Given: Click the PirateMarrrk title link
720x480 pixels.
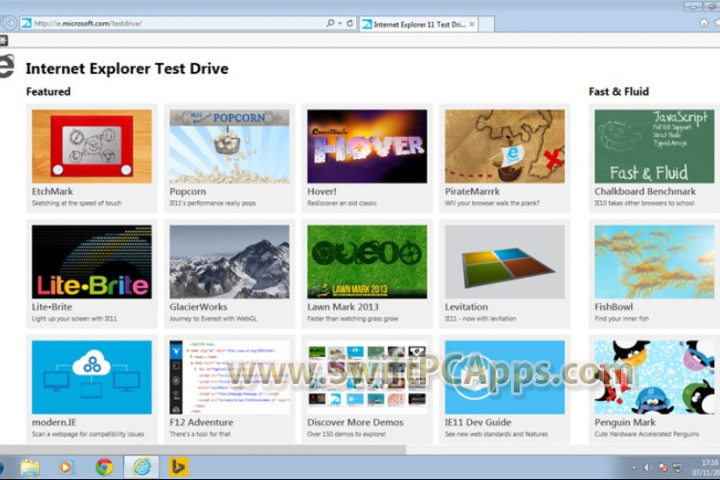Looking at the screenshot, I should pos(472,191).
